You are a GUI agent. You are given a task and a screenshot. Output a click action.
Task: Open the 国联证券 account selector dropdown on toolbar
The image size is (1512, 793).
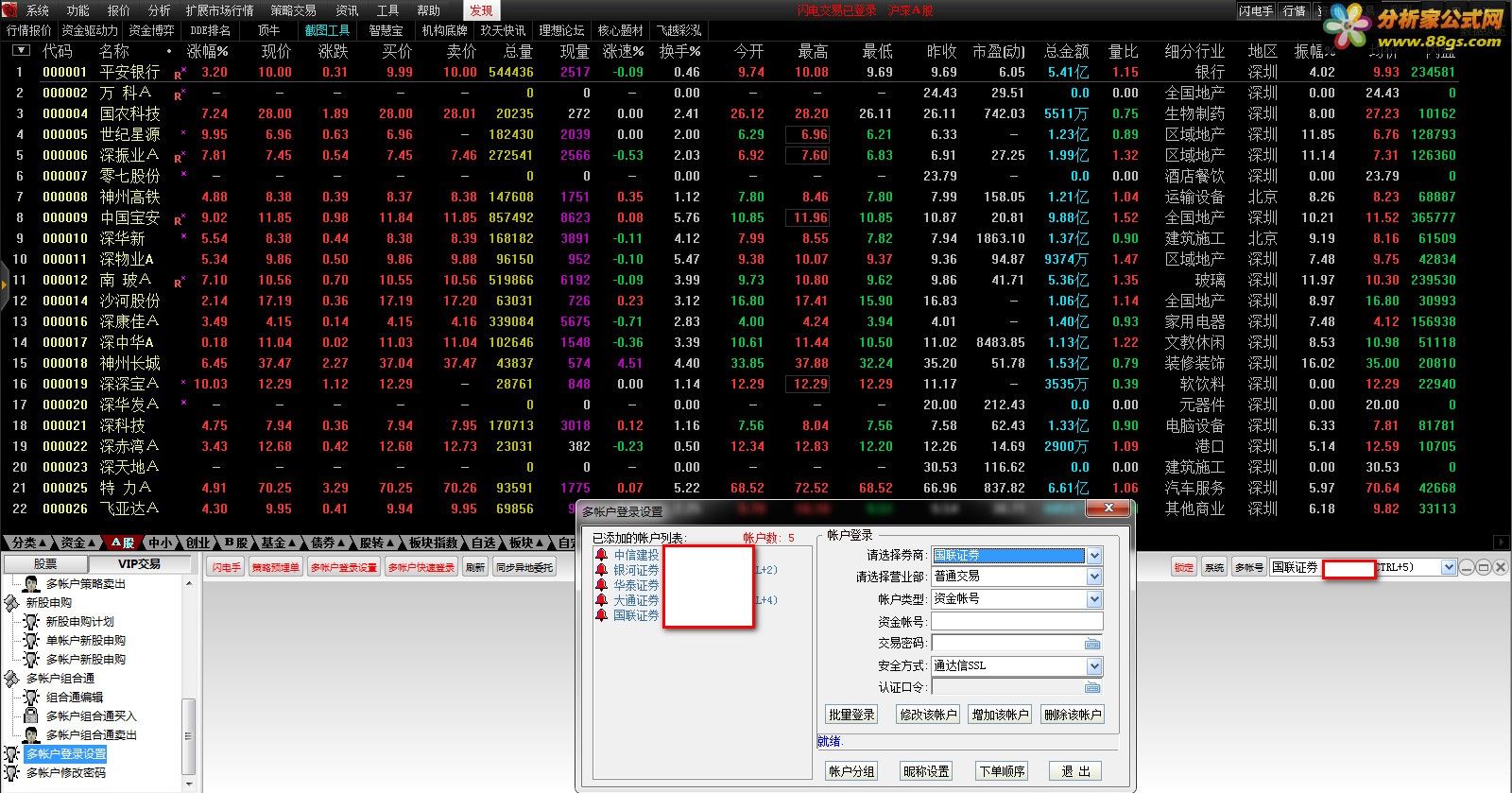coord(1448,567)
